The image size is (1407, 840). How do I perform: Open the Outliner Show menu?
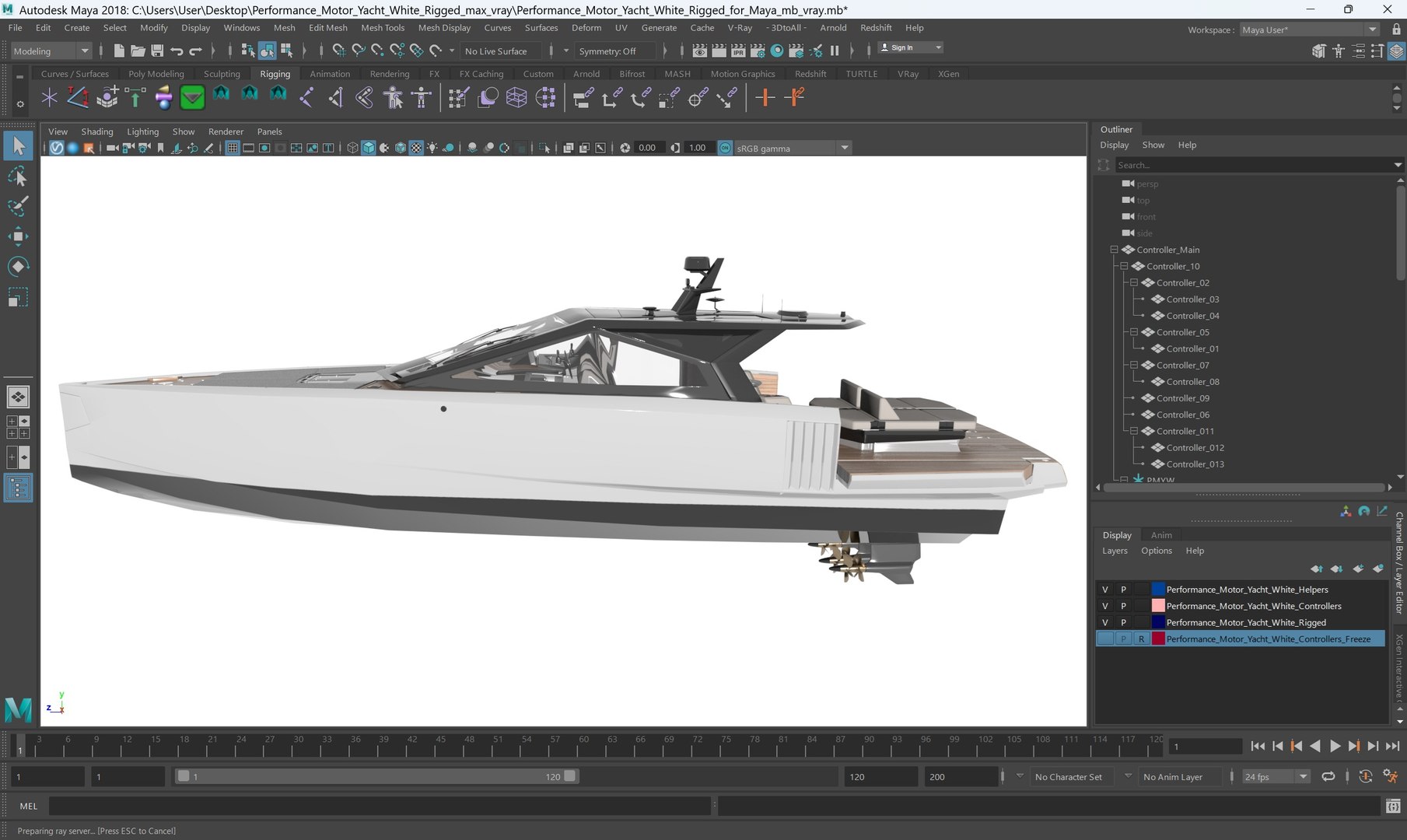[x=1153, y=145]
